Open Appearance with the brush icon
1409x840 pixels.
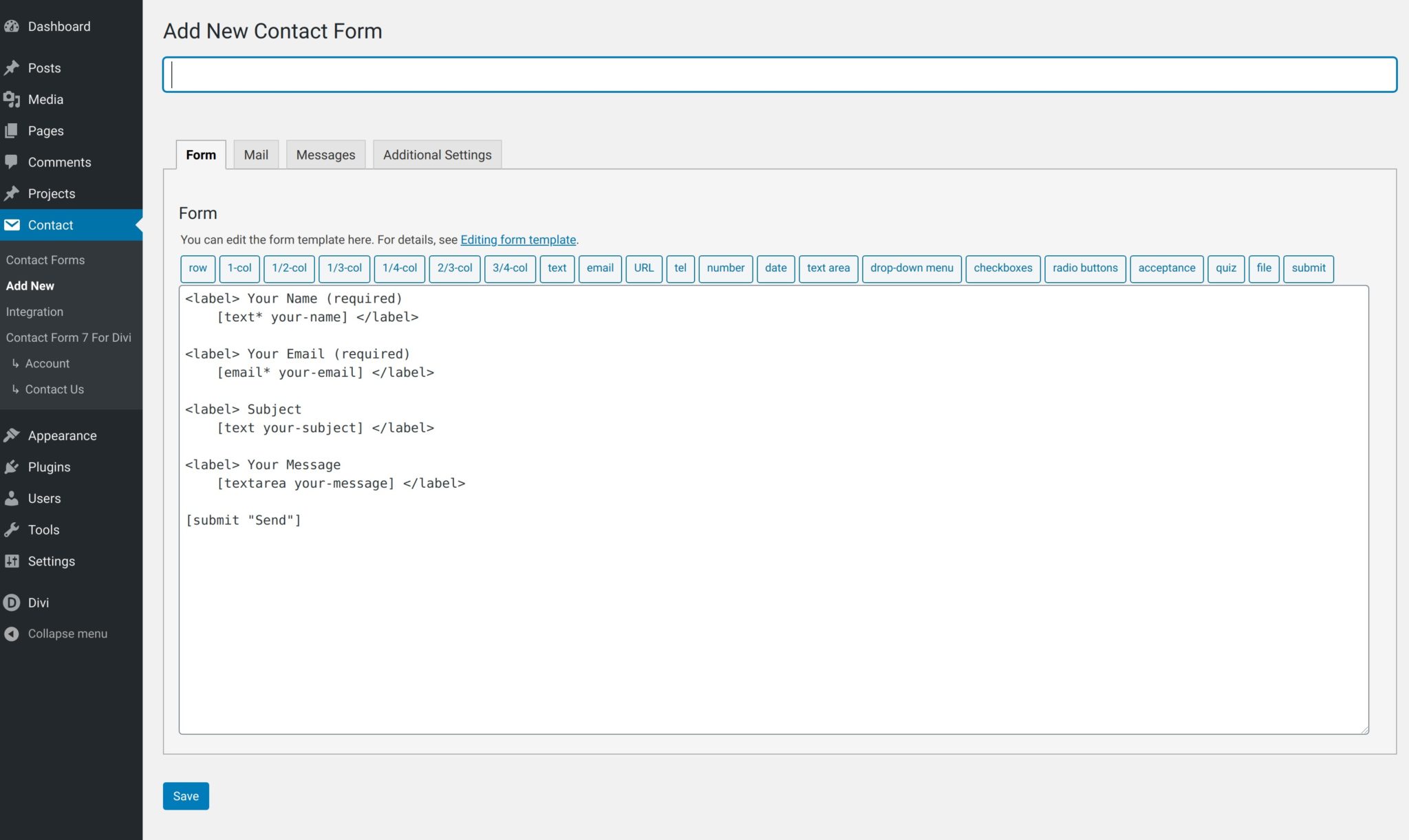pos(12,435)
